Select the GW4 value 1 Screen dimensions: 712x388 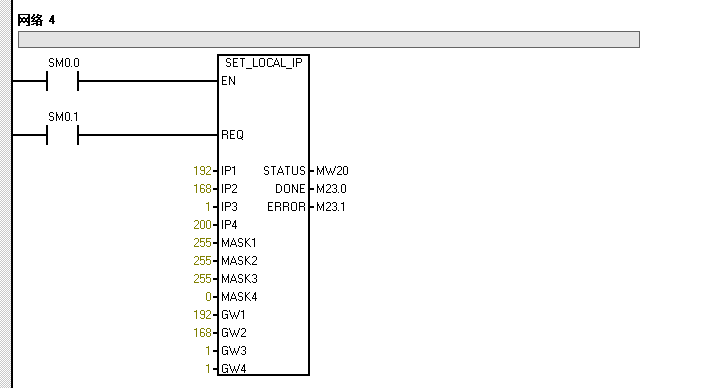(x=208, y=368)
